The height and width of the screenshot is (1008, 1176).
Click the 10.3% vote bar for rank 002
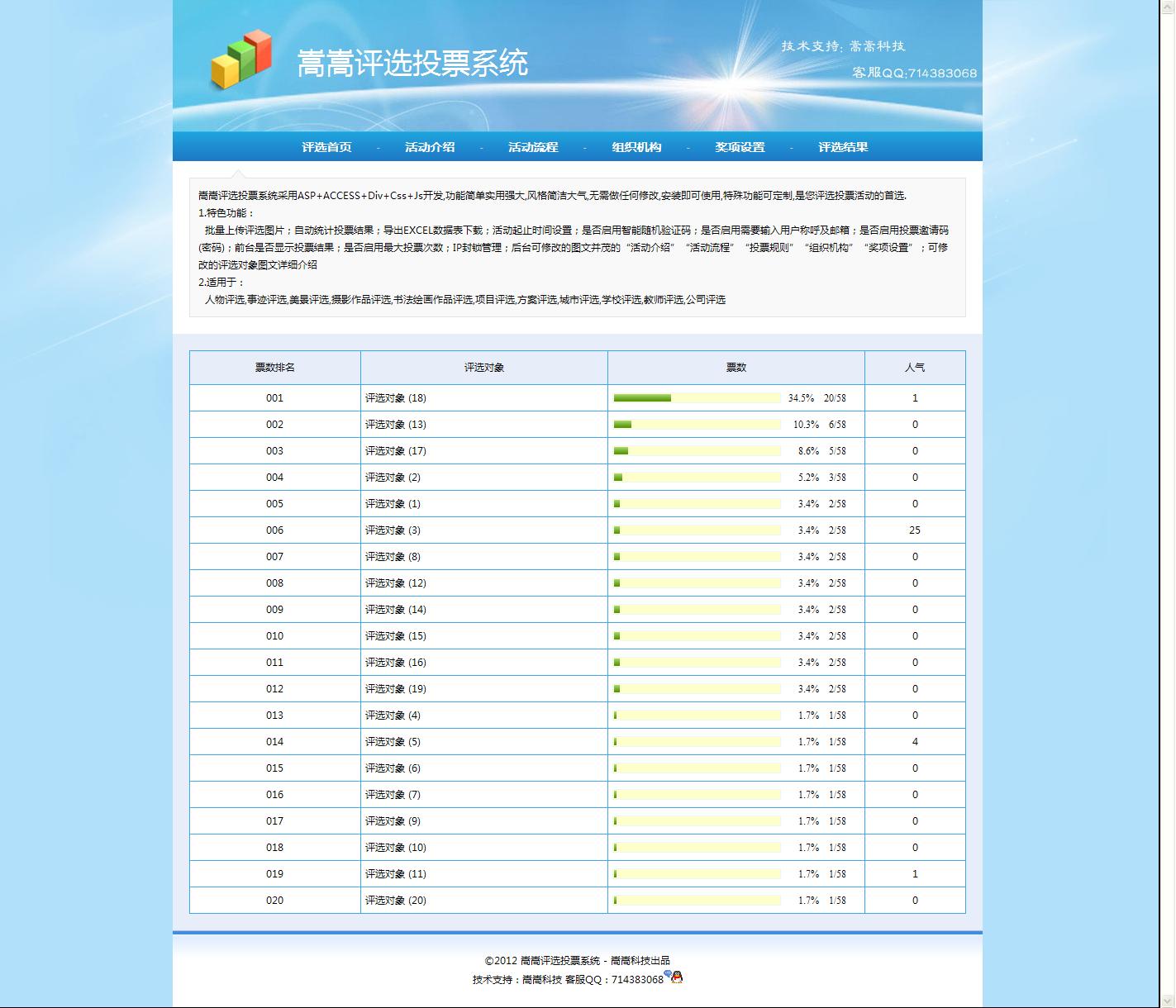(697, 425)
